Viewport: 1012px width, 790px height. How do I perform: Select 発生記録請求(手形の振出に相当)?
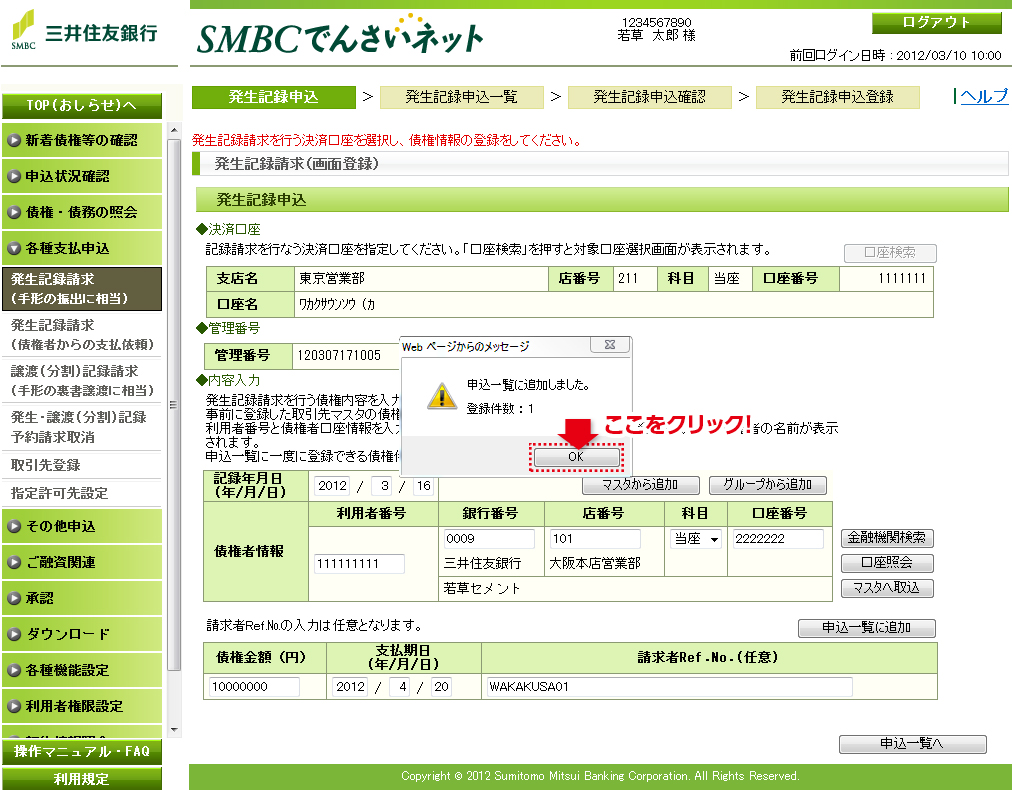[82, 289]
